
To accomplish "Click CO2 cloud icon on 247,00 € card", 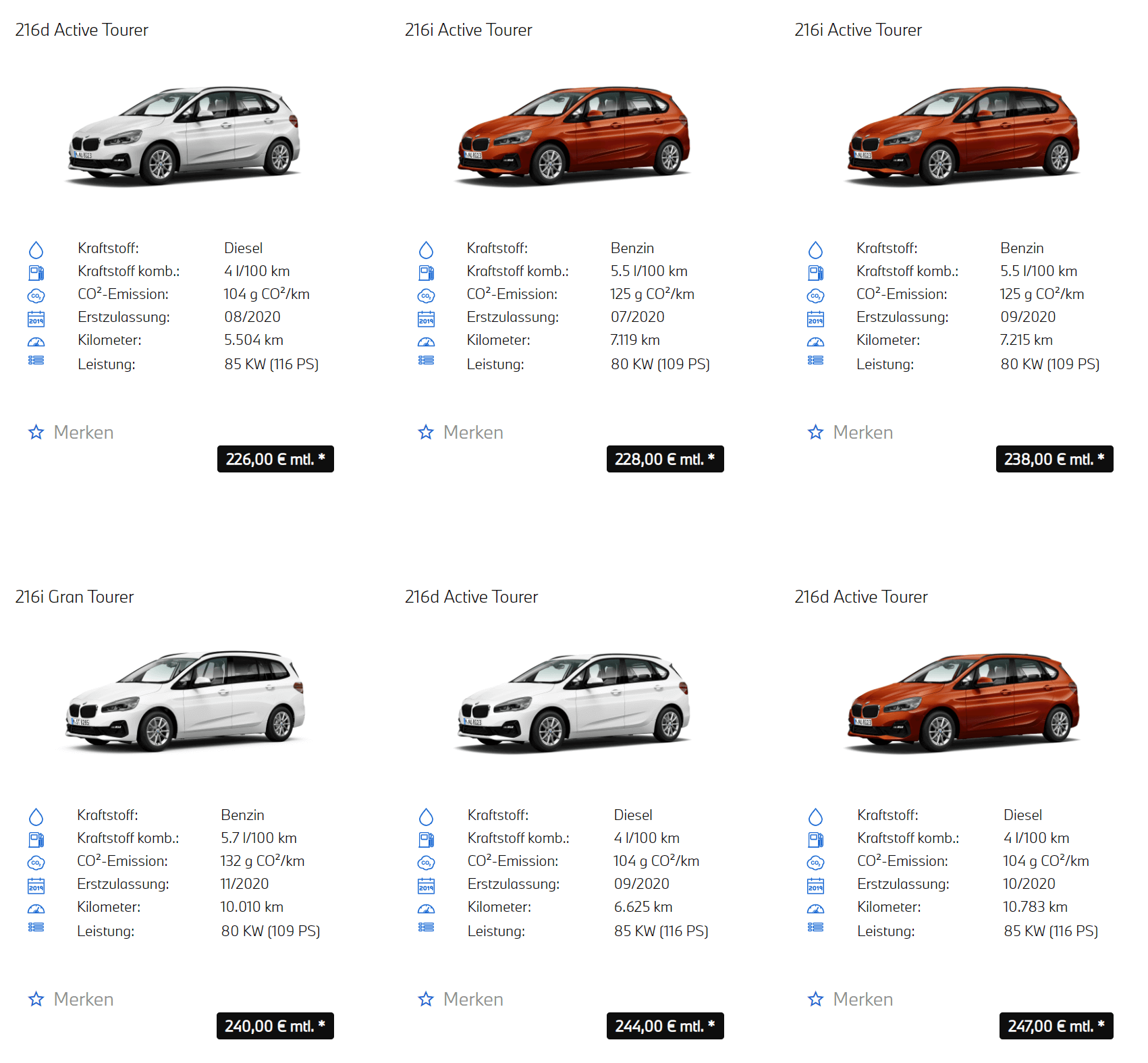I will 815,863.
